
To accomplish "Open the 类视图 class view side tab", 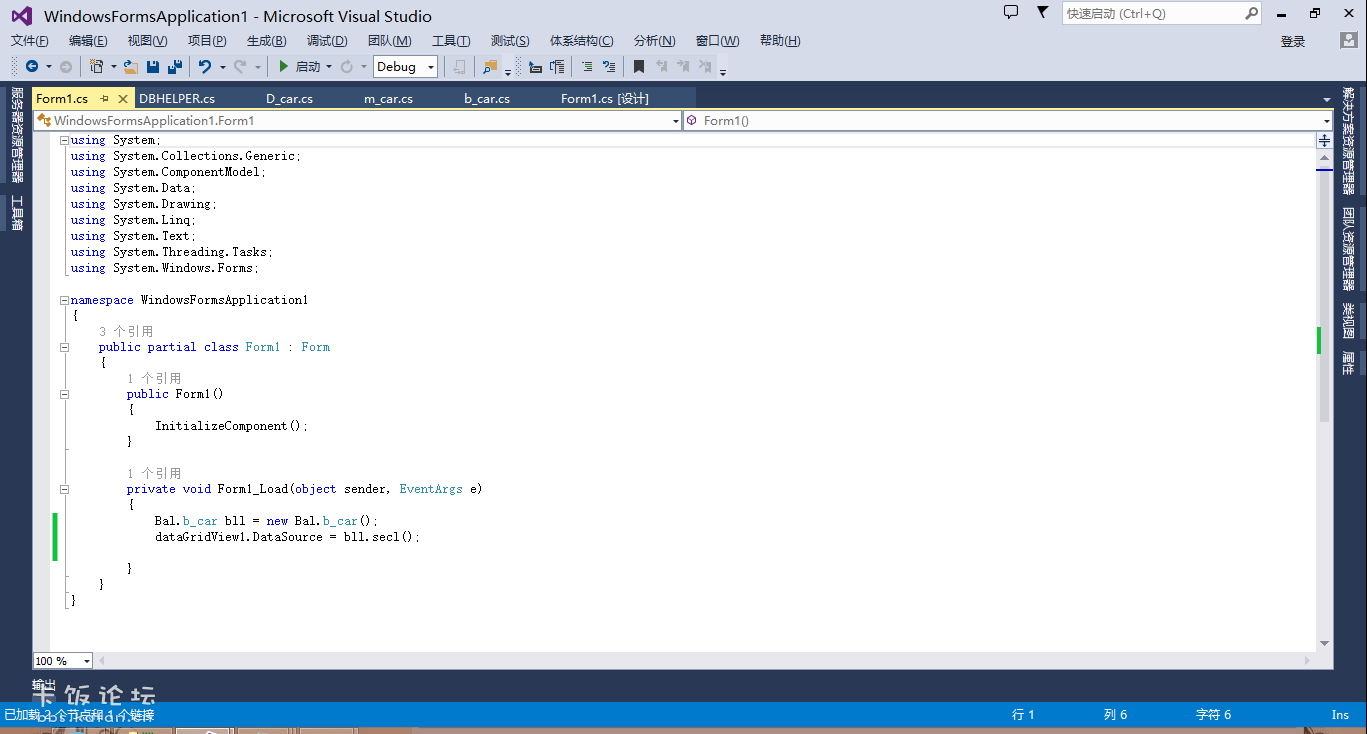I will tap(1349, 321).
